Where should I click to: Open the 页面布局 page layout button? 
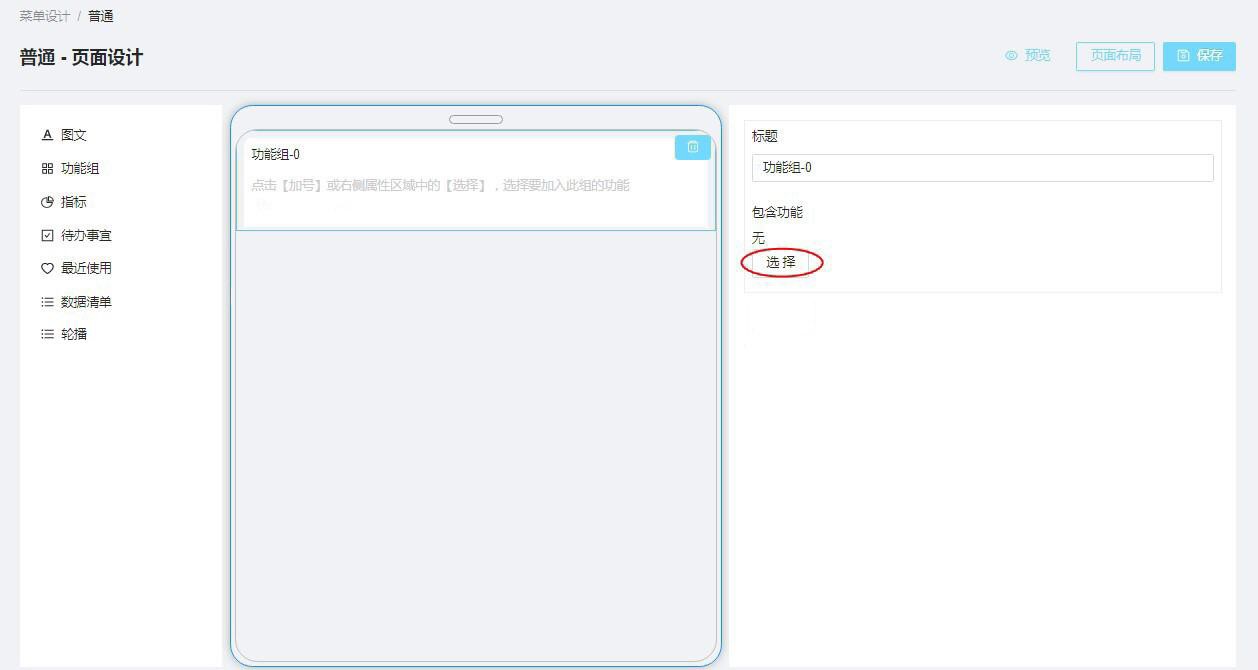pyautogui.click(x=1115, y=56)
